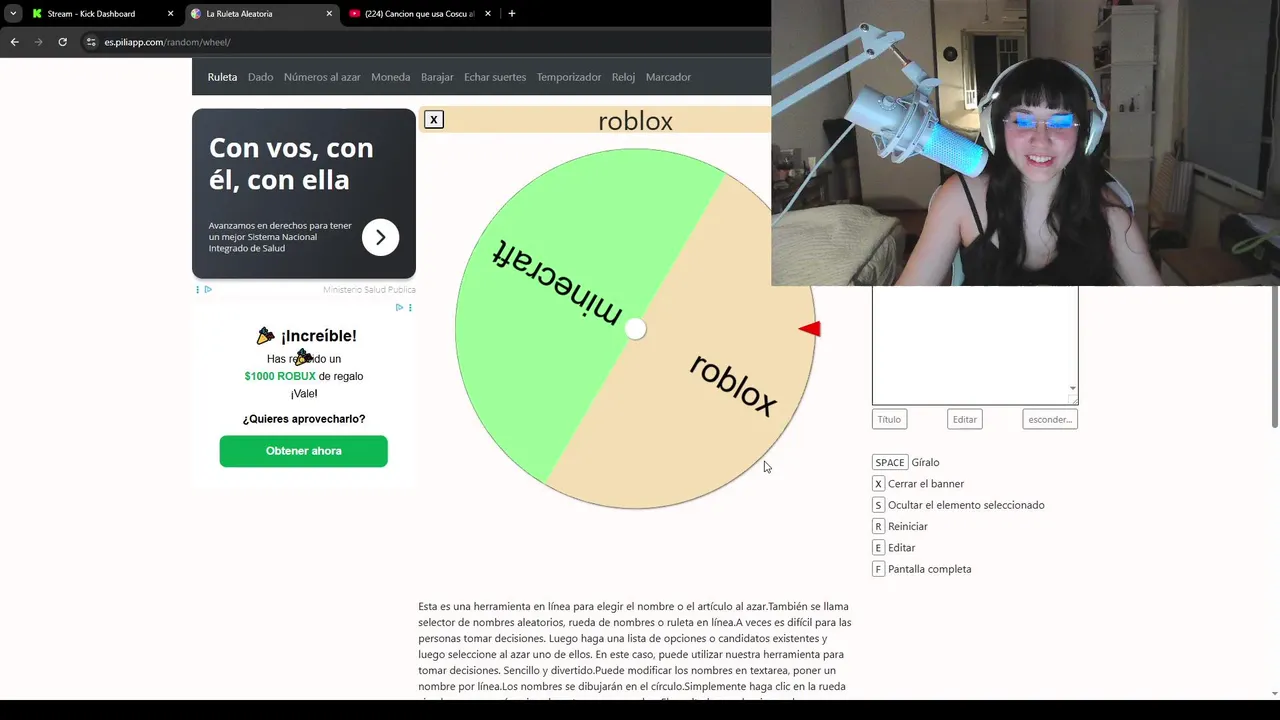Click the Título button
This screenshot has width=1280, height=720.
click(x=889, y=419)
